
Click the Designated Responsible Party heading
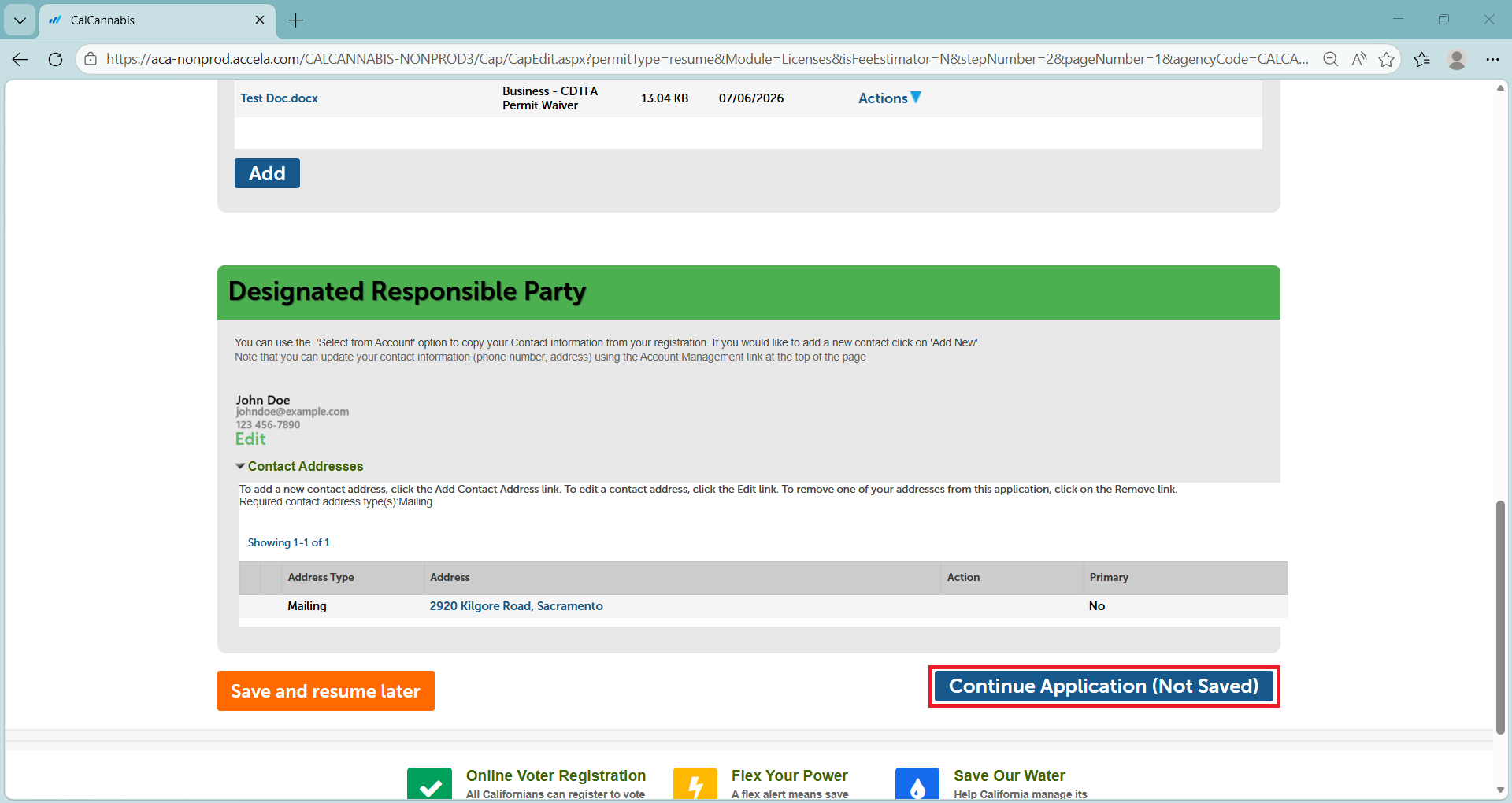[407, 291]
